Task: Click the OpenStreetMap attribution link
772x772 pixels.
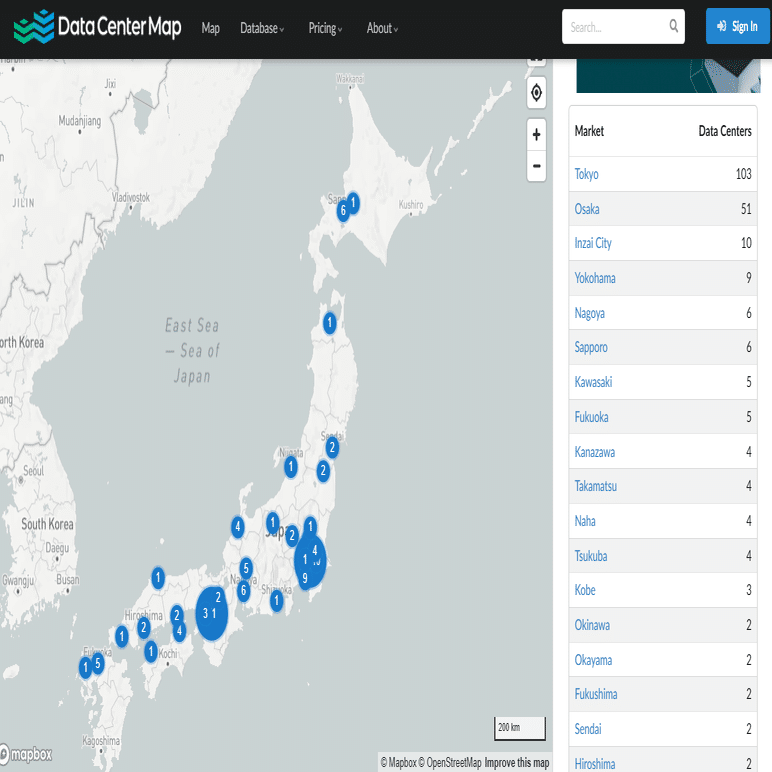Action: coord(450,763)
